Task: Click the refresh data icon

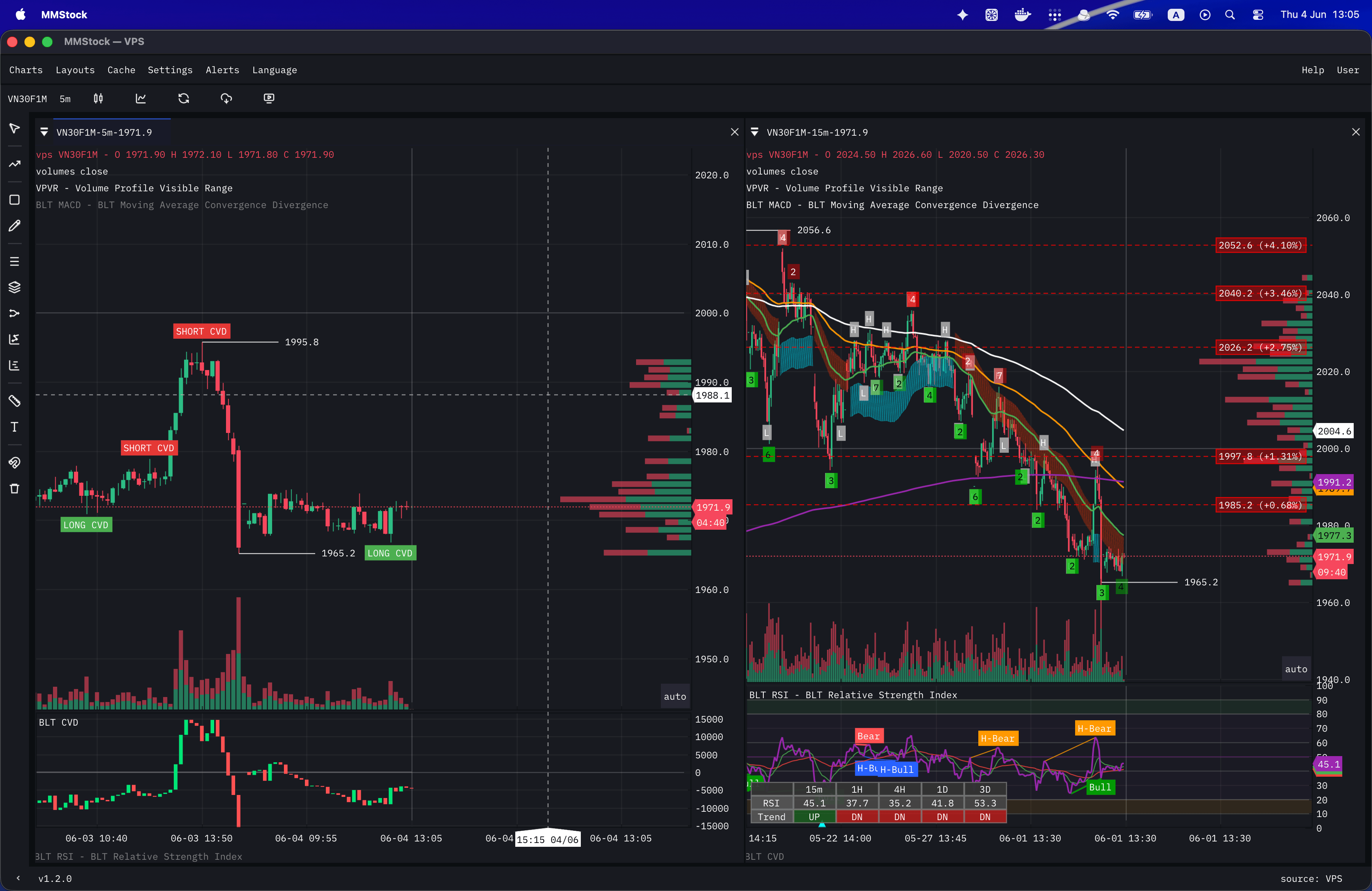Action: click(x=184, y=99)
